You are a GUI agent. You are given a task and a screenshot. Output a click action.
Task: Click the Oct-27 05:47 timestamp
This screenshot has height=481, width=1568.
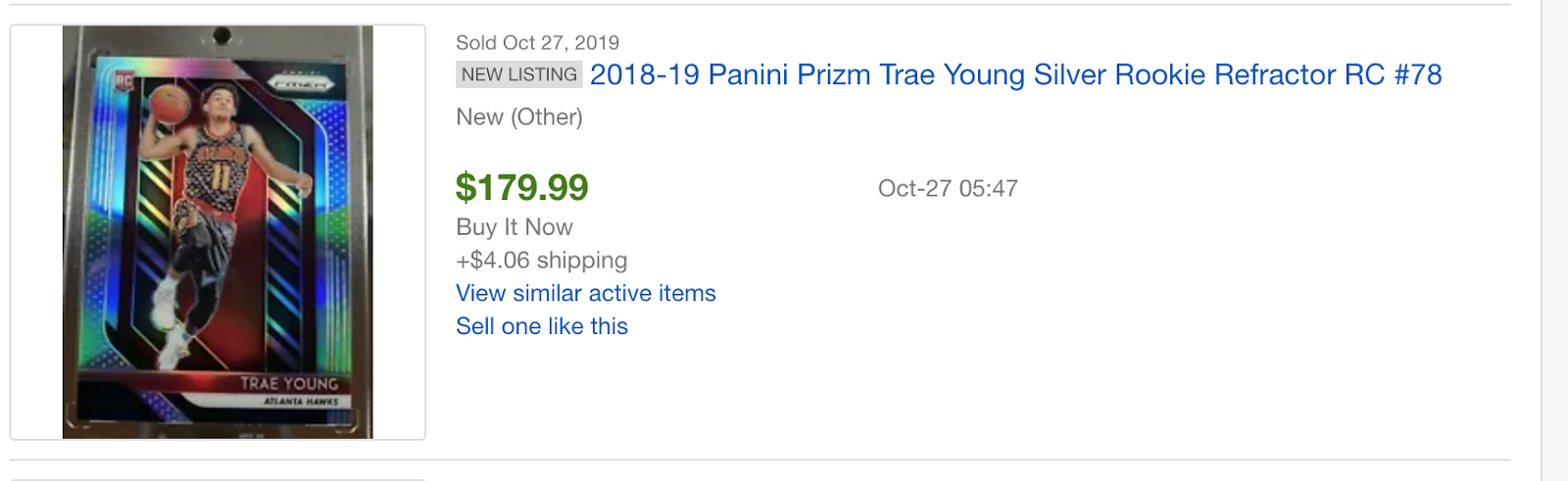pyautogui.click(x=947, y=188)
